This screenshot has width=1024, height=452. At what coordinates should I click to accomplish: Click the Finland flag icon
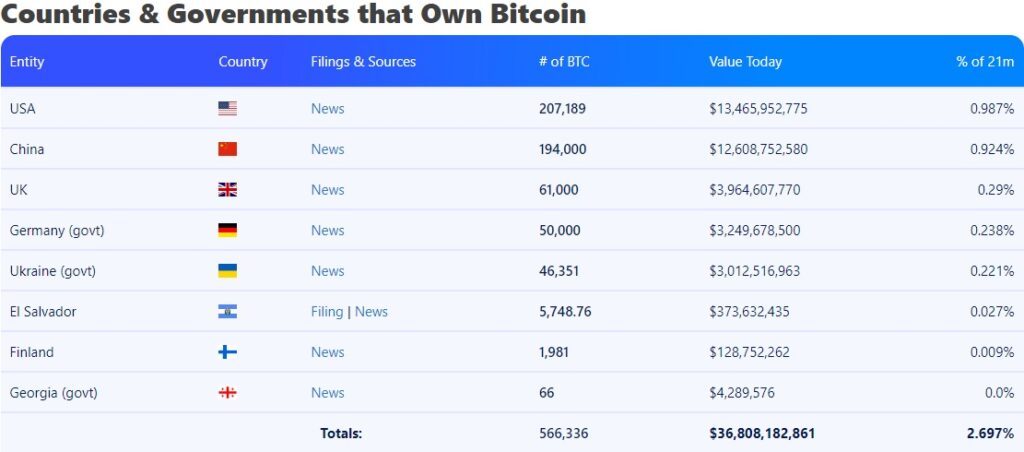coord(227,352)
